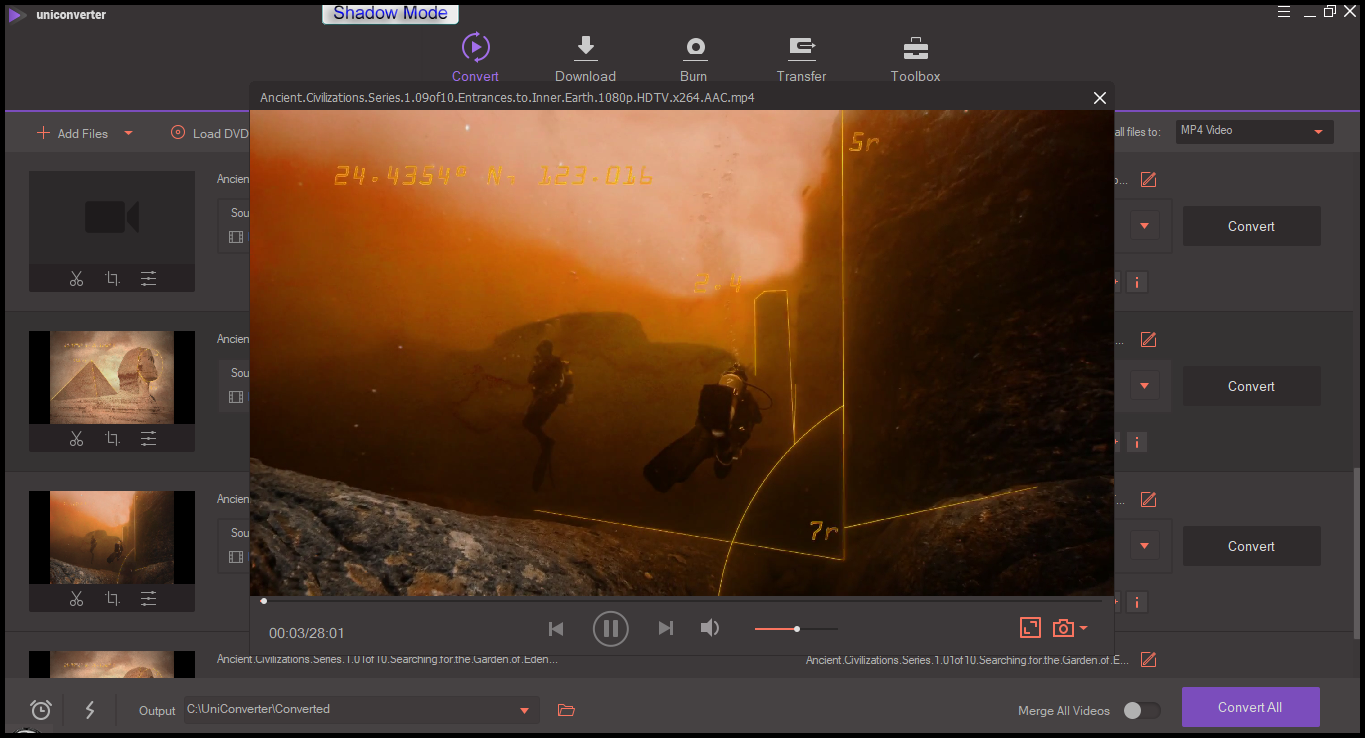Click the crop icon of first video
Viewport: 1365px width, 738px height.
point(112,279)
